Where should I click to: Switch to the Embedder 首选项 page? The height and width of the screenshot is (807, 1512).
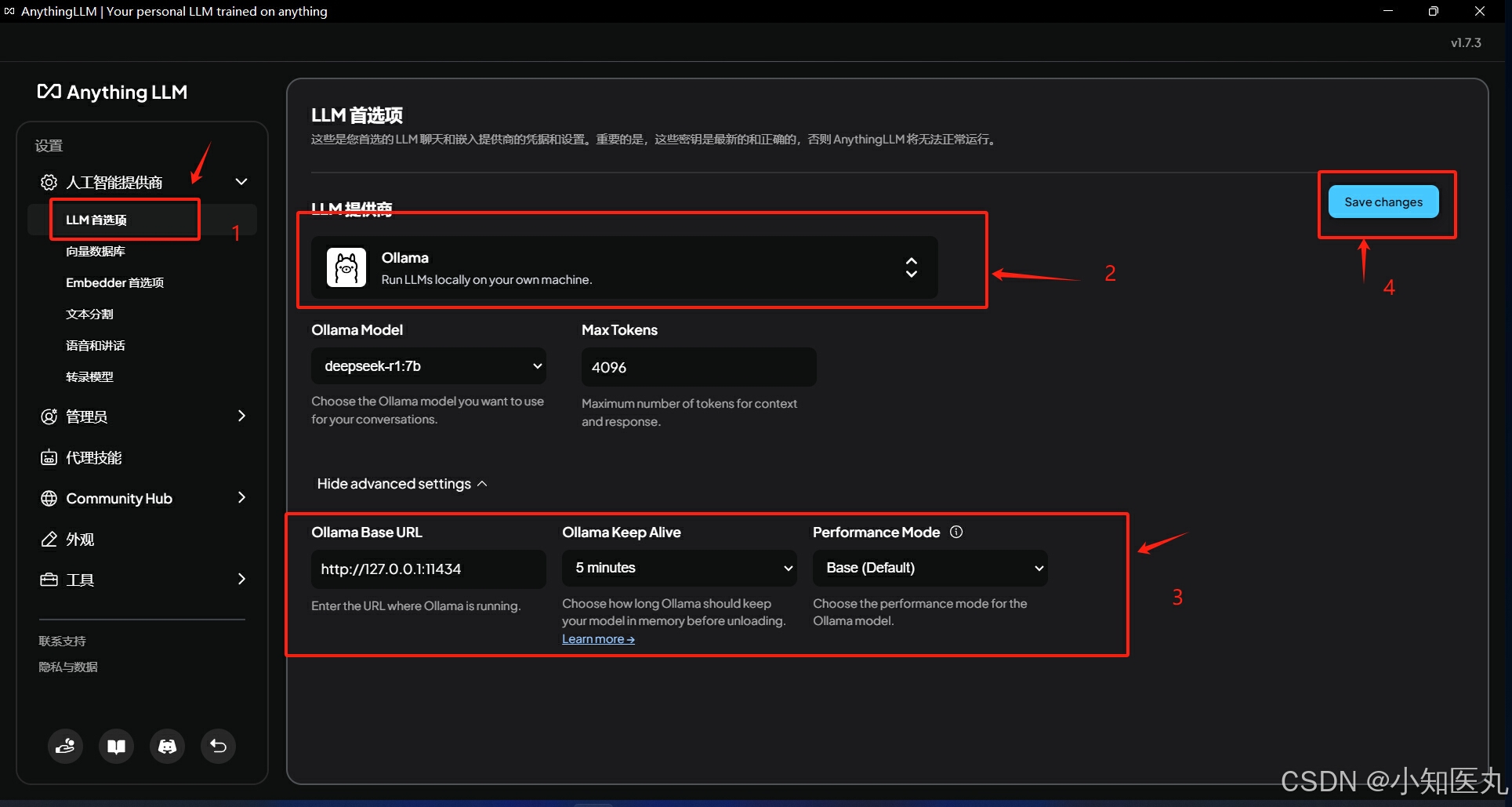pos(114,282)
